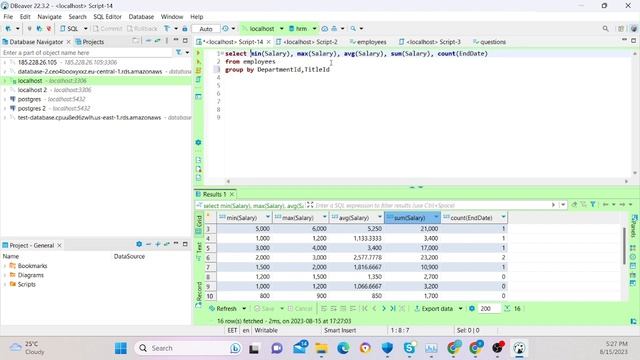The height and width of the screenshot is (360, 640).
Task: Open avg(Salary) column header dropdown
Action: point(380,217)
